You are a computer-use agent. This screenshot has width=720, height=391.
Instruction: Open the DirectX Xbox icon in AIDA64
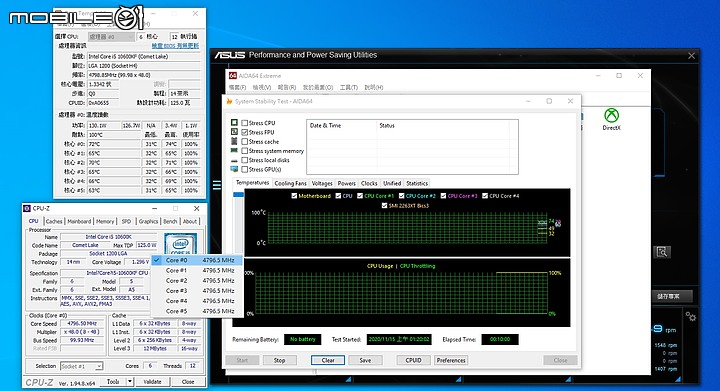(611, 115)
